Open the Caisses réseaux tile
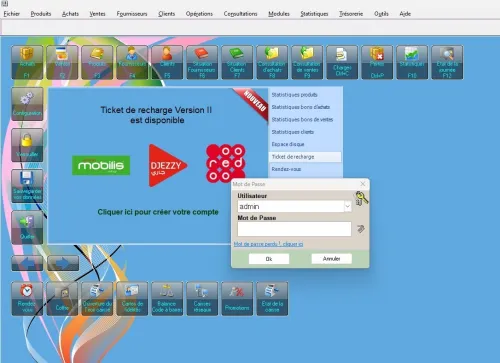Image resolution: width=500 pixels, height=363 pixels. [x=202, y=299]
